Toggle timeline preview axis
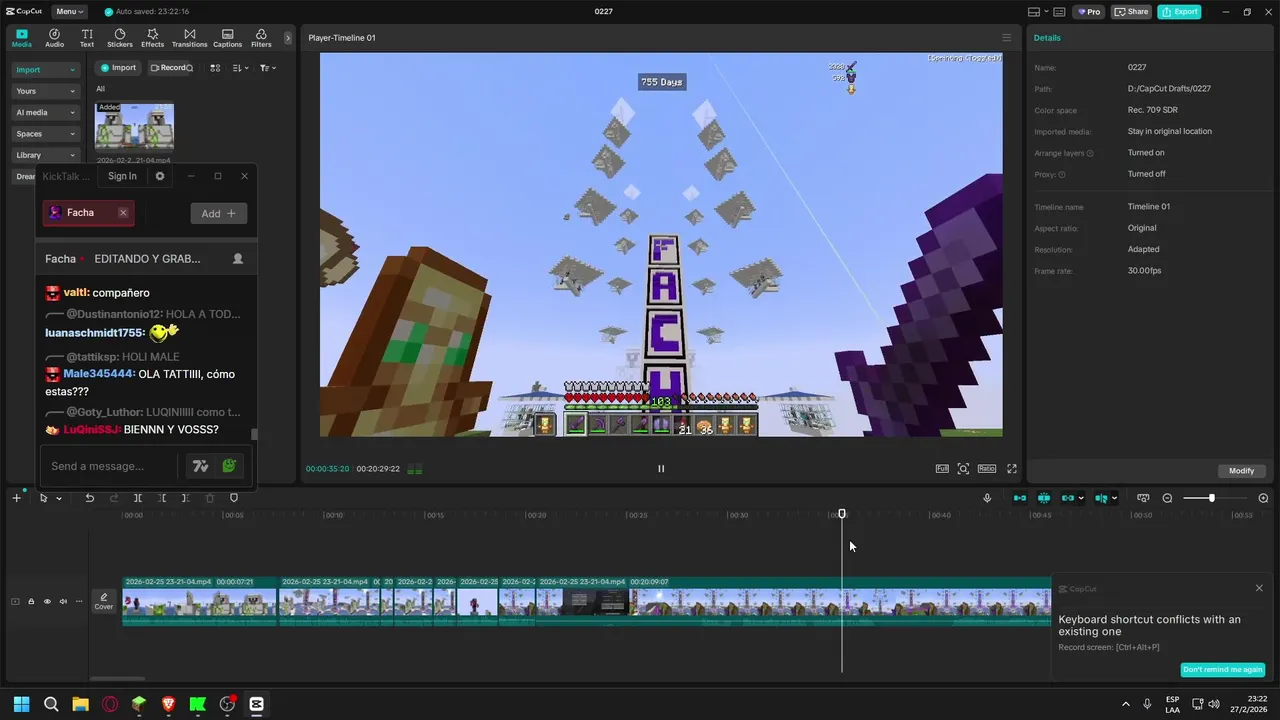This screenshot has height=720, width=1280. (1102, 498)
